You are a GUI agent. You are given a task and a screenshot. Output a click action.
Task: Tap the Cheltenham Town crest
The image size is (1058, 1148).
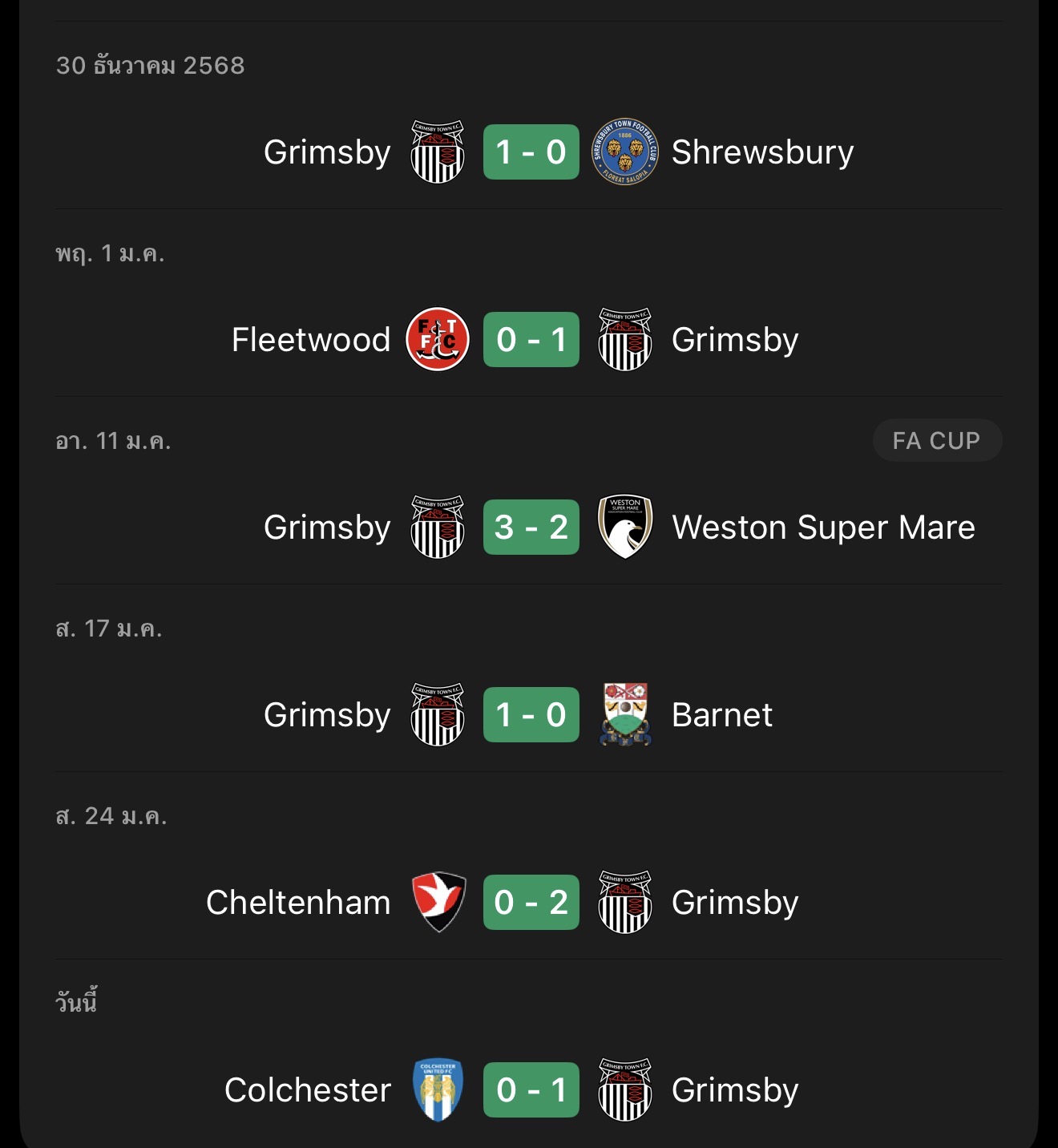tap(438, 902)
